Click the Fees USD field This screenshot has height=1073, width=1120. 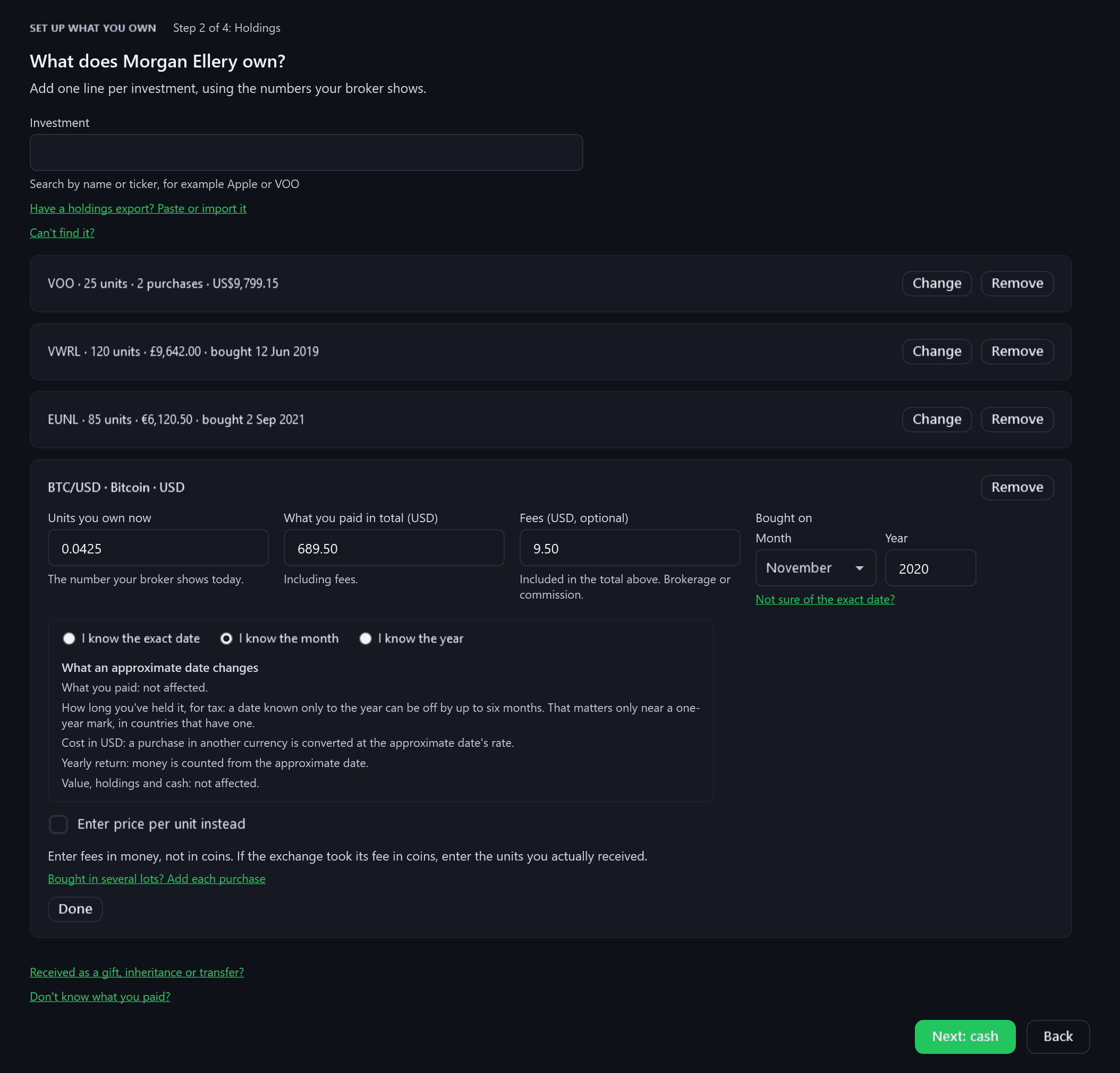(x=630, y=547)
